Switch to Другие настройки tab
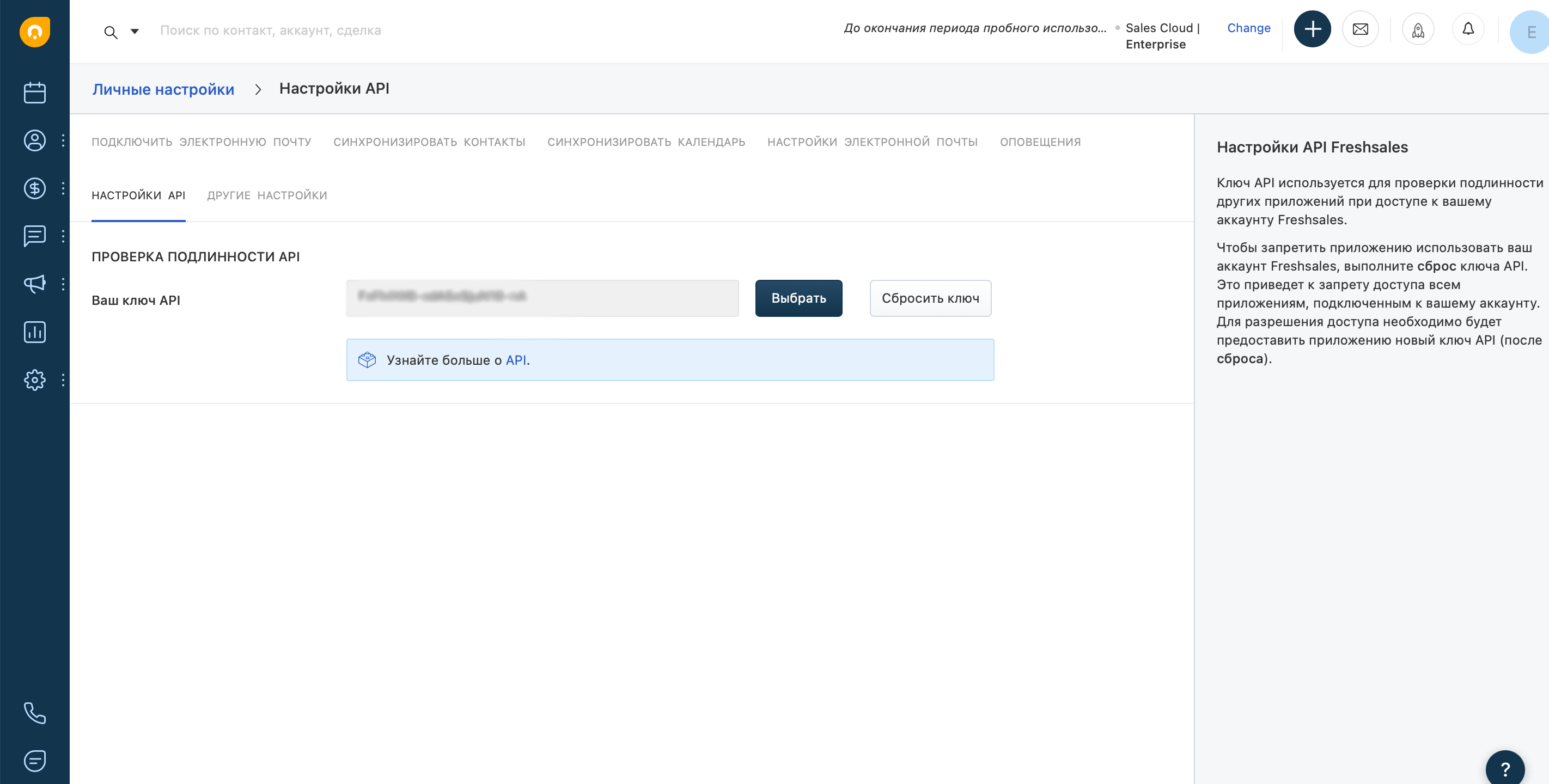This screenshot has width=1549, height=784. pos(267,196)
